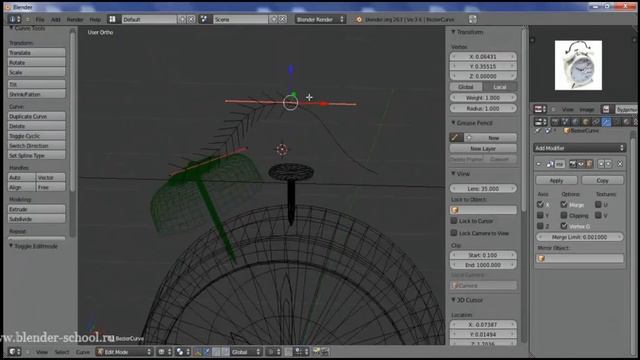This screenshot has width=640, height=360.
Task: Delete the Scene with X icon
Action: (282, 19)
